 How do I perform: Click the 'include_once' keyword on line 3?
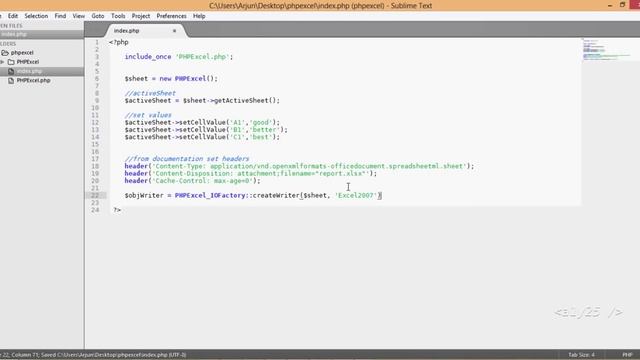148,57
